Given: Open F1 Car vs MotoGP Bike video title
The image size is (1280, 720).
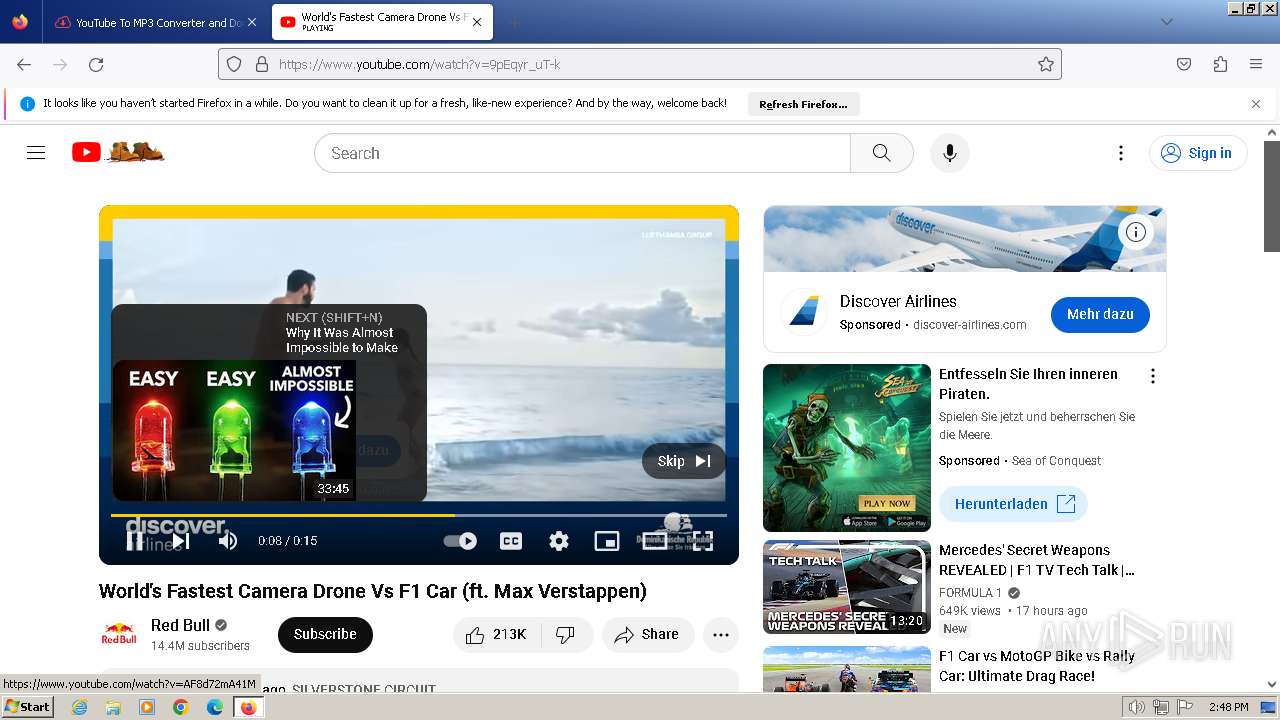Looking at the screenshot, I should tap(1037, 666).
